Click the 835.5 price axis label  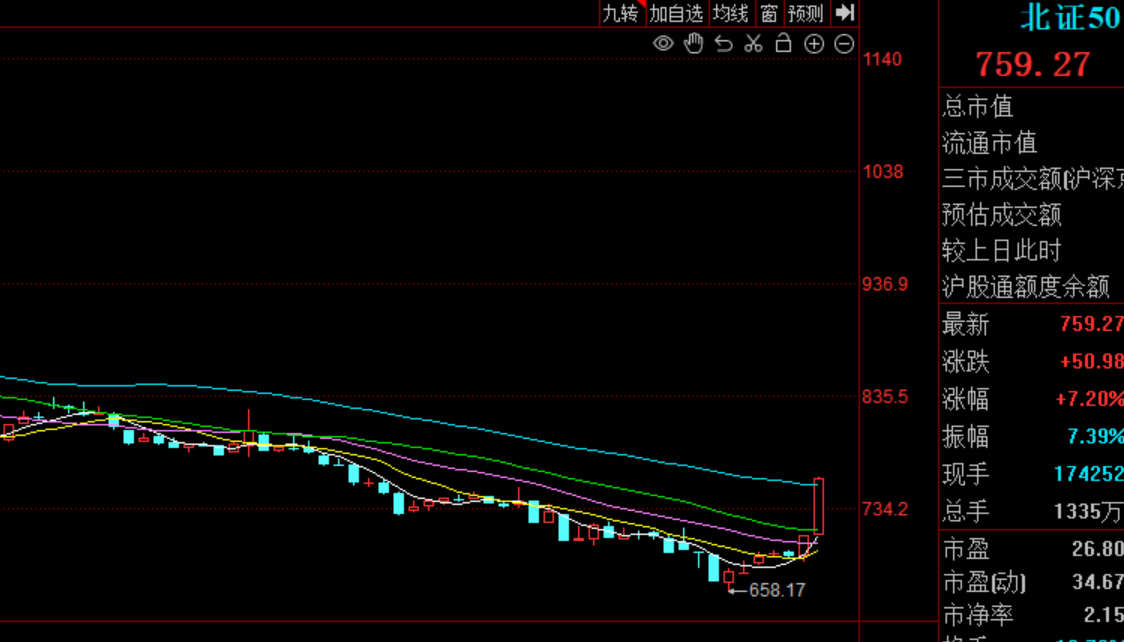click(886, 396)
